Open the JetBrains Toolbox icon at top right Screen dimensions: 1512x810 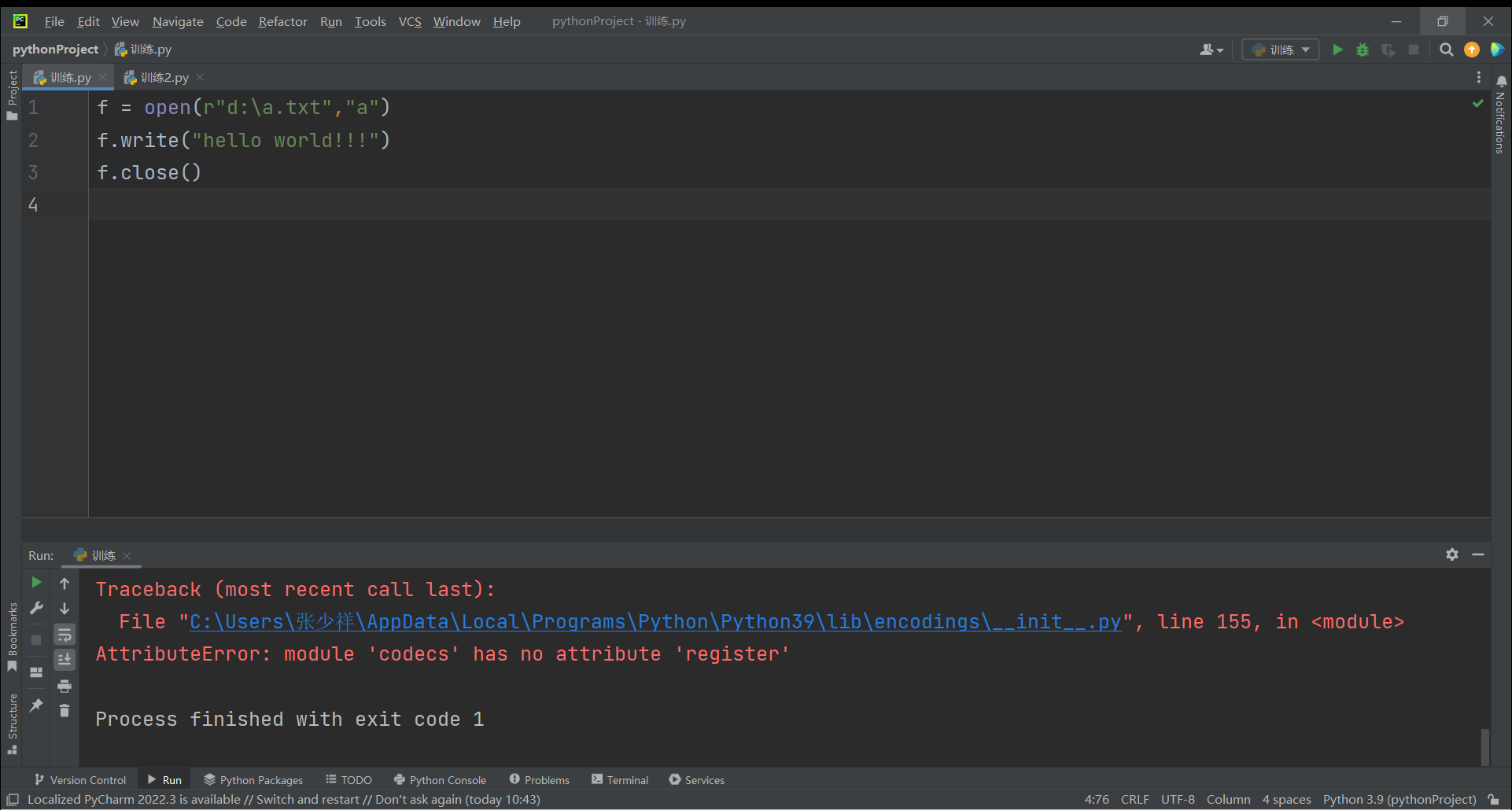[x=1497, y=50]
